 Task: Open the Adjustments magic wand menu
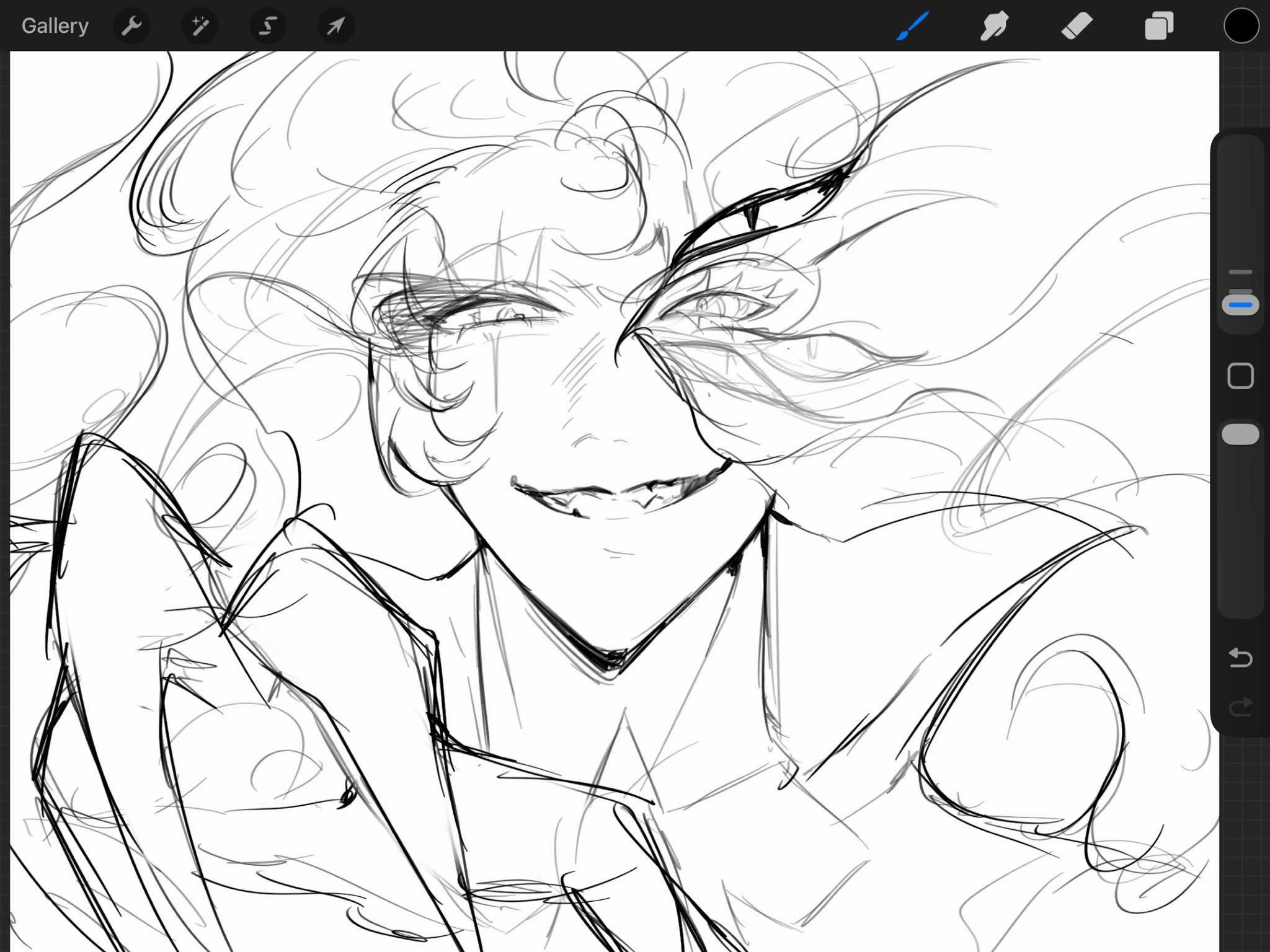pyautogui.click(x=200, y=26)
